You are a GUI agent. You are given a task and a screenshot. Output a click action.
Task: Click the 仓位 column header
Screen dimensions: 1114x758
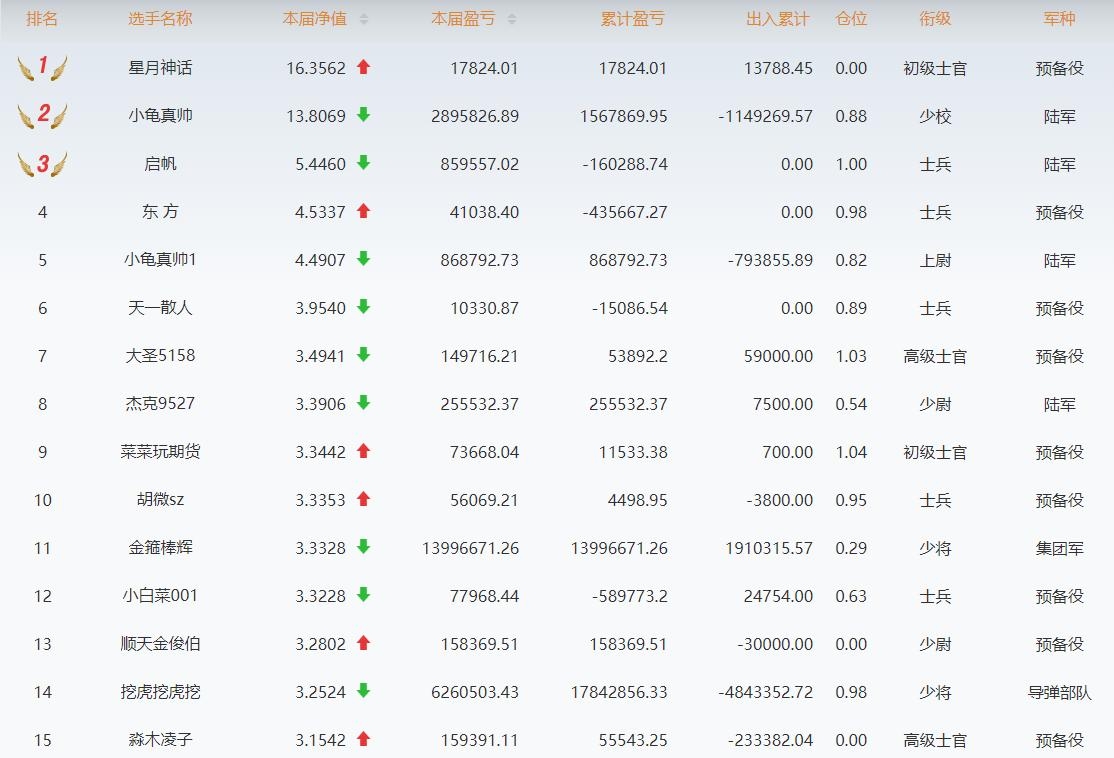[x=851, y=19]
